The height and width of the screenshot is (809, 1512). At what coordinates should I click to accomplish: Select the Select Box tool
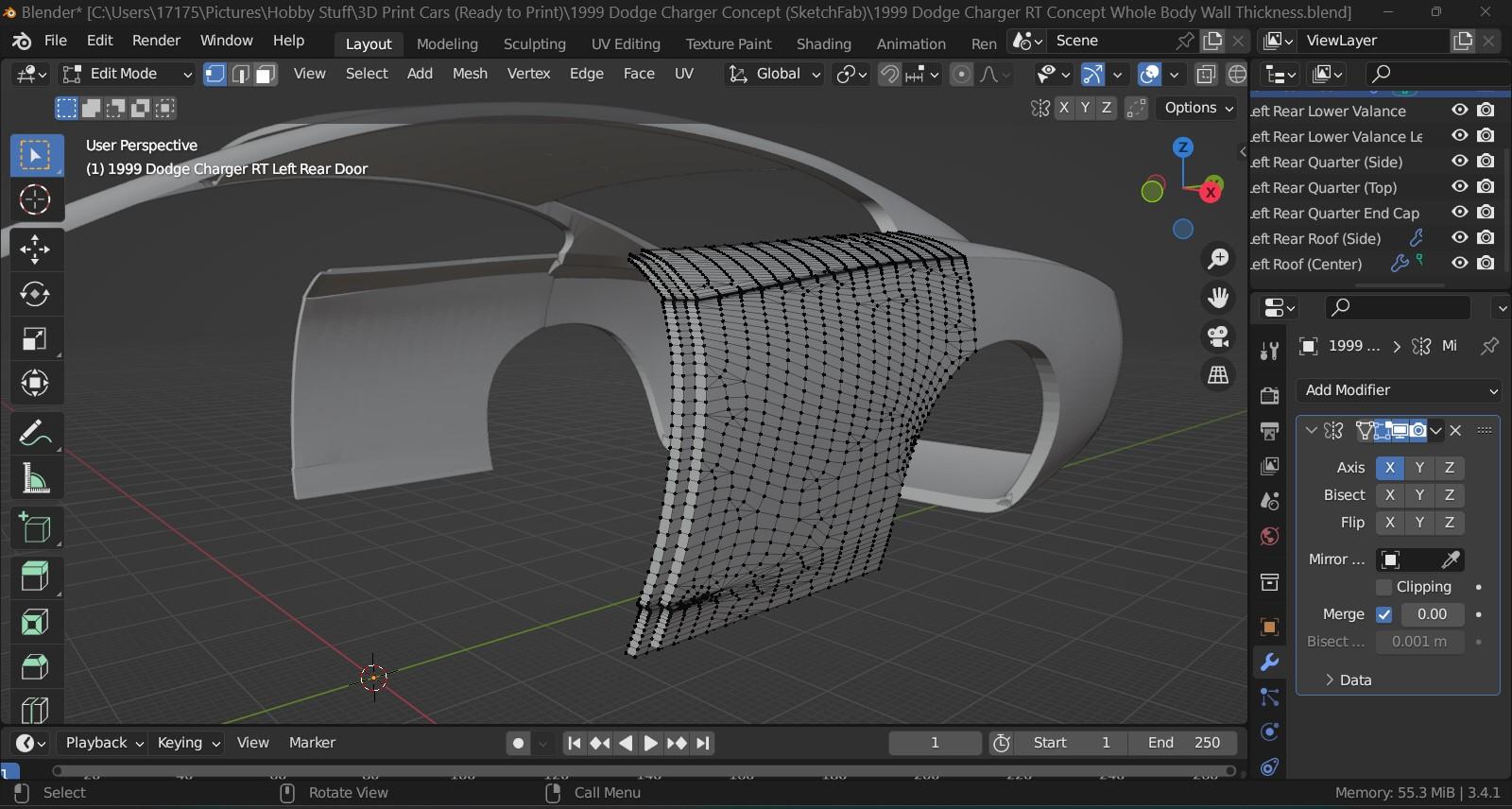36,155
